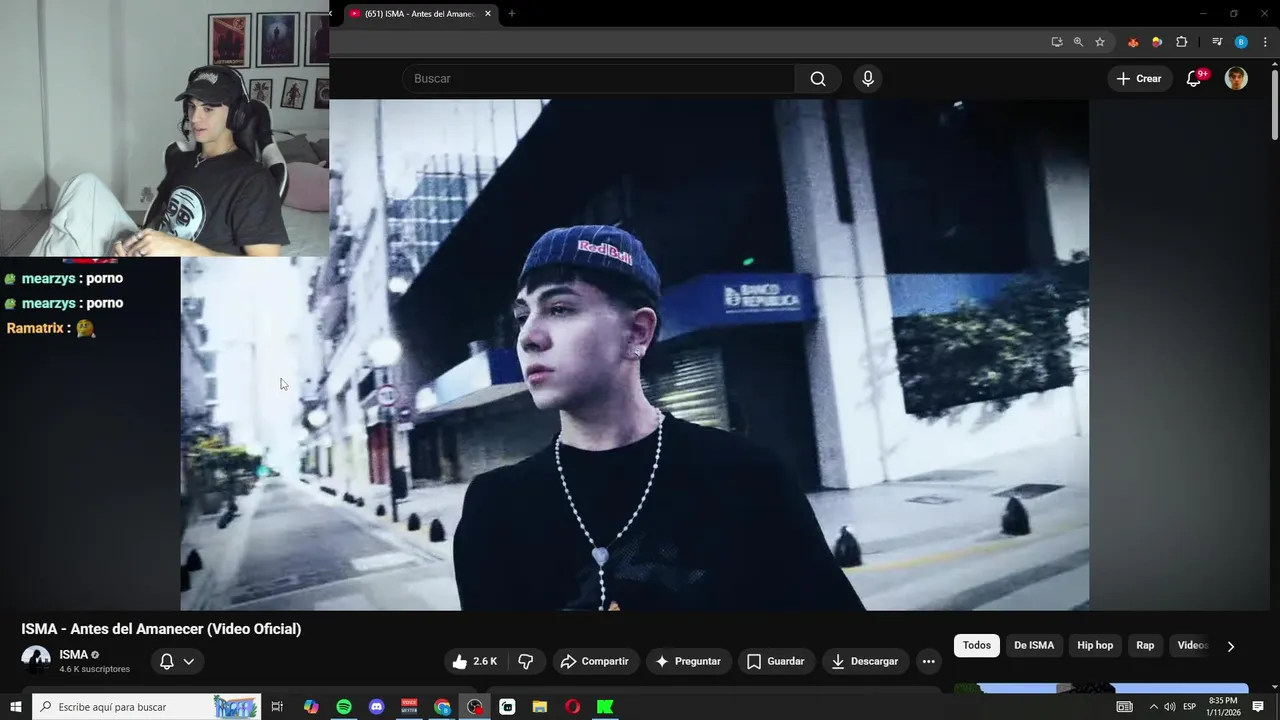The image size is (1280, 720).
Task: Open Voicemeeter from the taskbar
Action: pos(409,707)
